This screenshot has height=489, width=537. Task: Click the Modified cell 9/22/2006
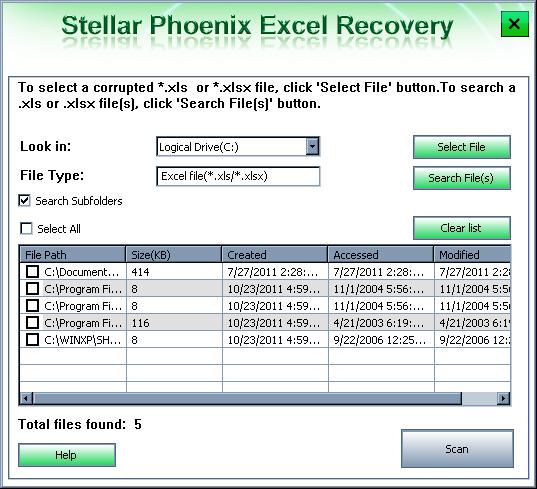point(473,340)
